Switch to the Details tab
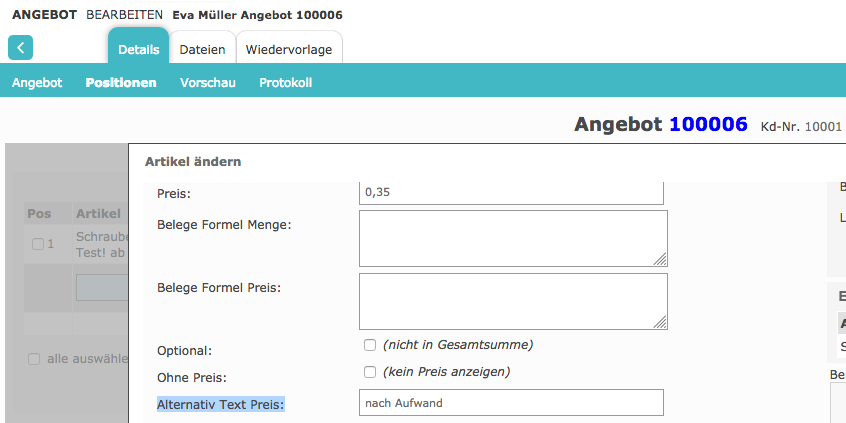This screenshot has height=423, width=846. [x=138, y=50]
